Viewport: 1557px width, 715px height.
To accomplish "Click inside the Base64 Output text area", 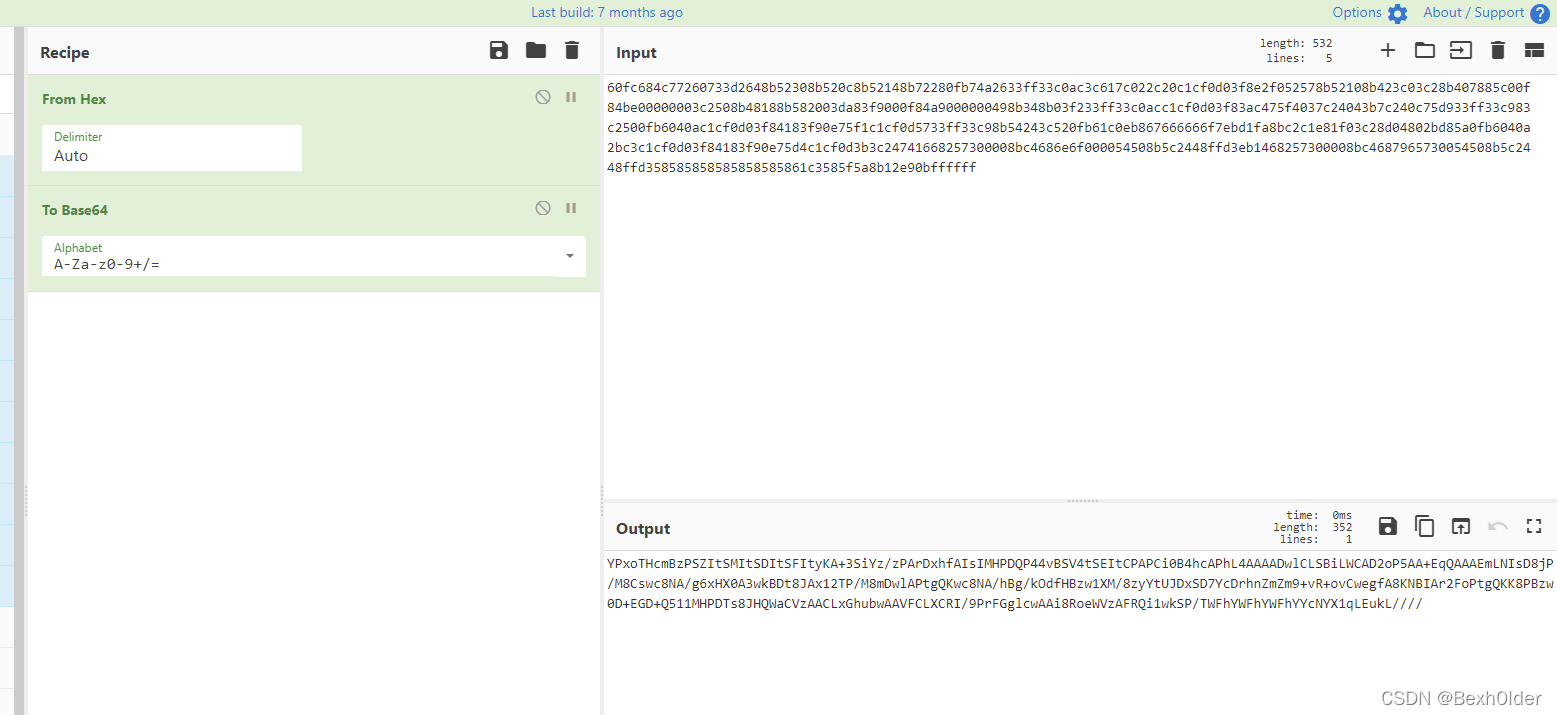I will 1078,633.
